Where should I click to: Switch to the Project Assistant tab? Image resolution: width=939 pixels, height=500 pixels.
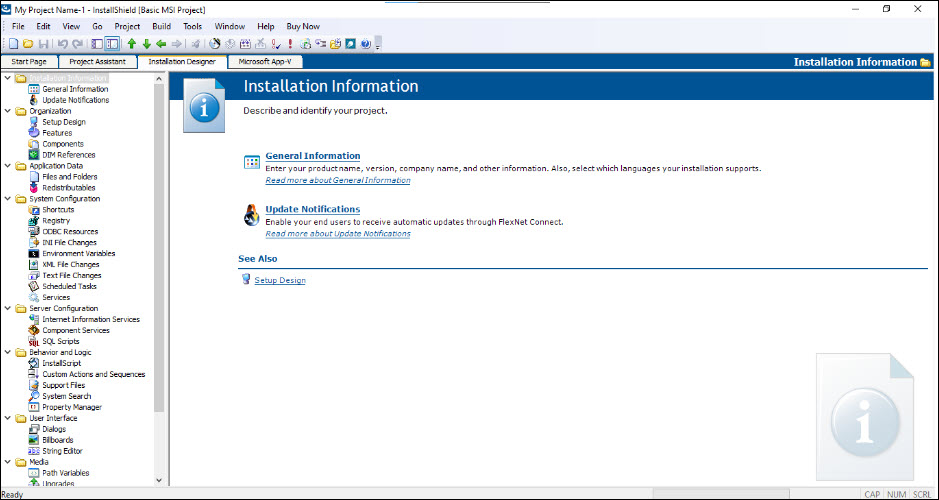pos(97,62)
